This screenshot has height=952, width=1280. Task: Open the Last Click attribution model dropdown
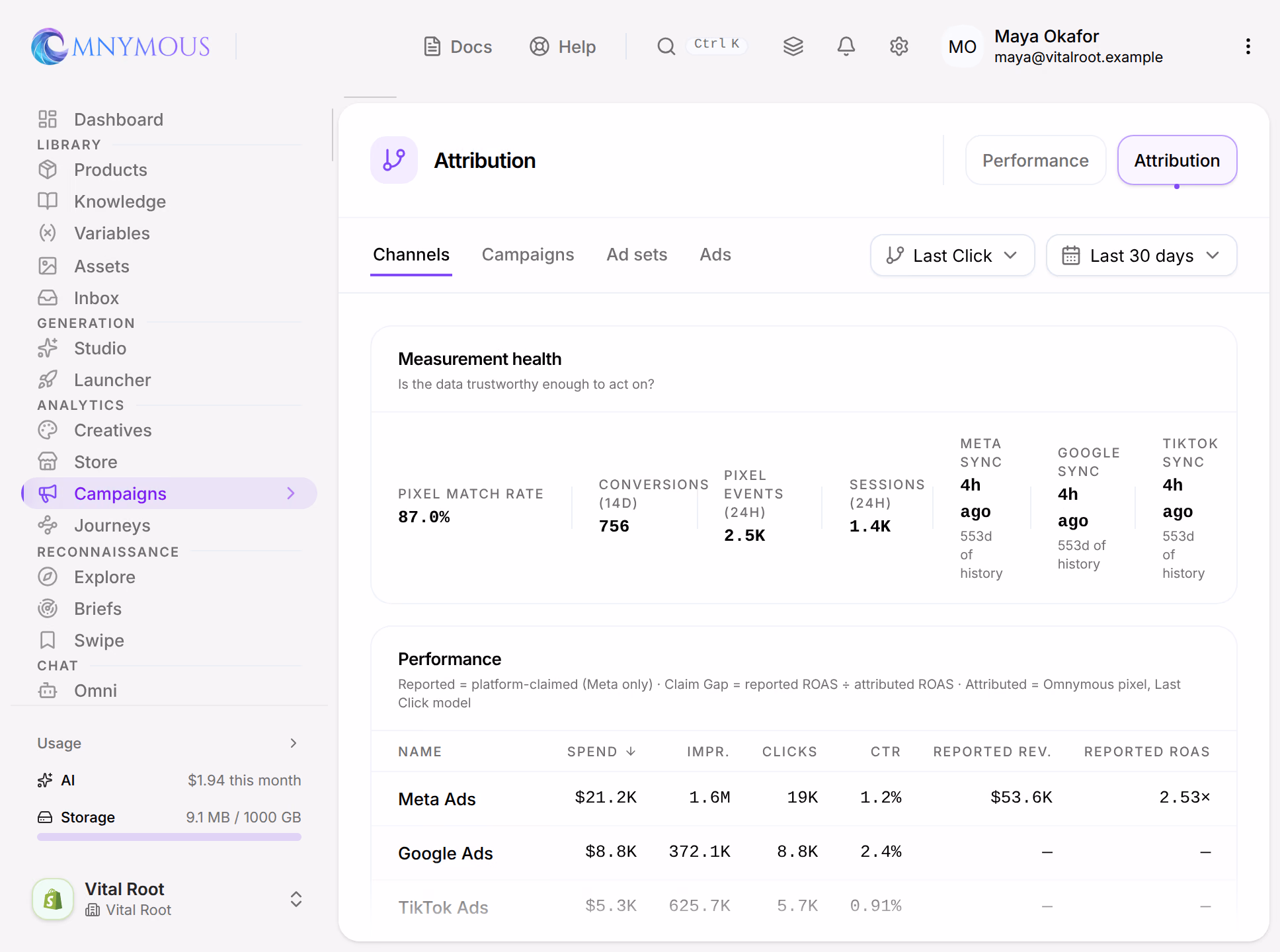click(952, 255)
